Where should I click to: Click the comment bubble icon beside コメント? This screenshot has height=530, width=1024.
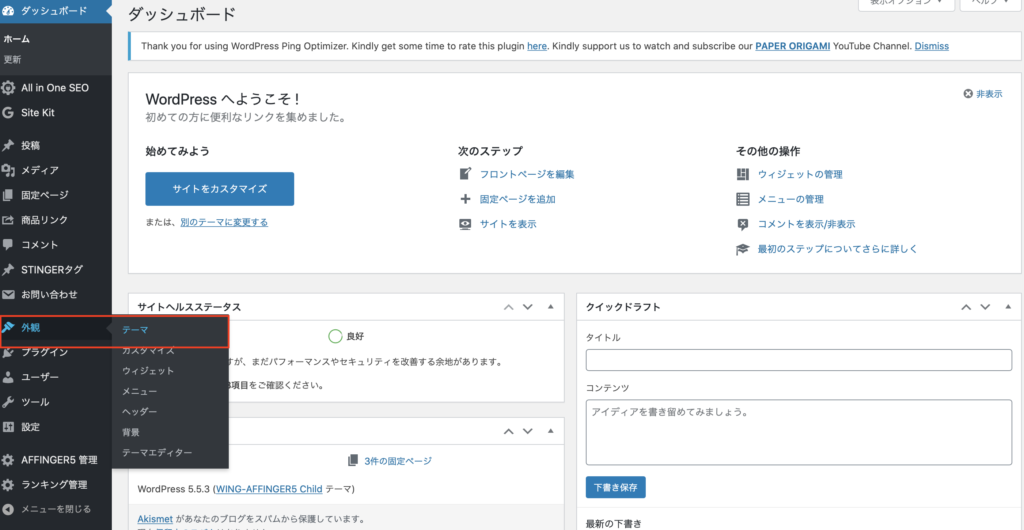click(9, 245)
